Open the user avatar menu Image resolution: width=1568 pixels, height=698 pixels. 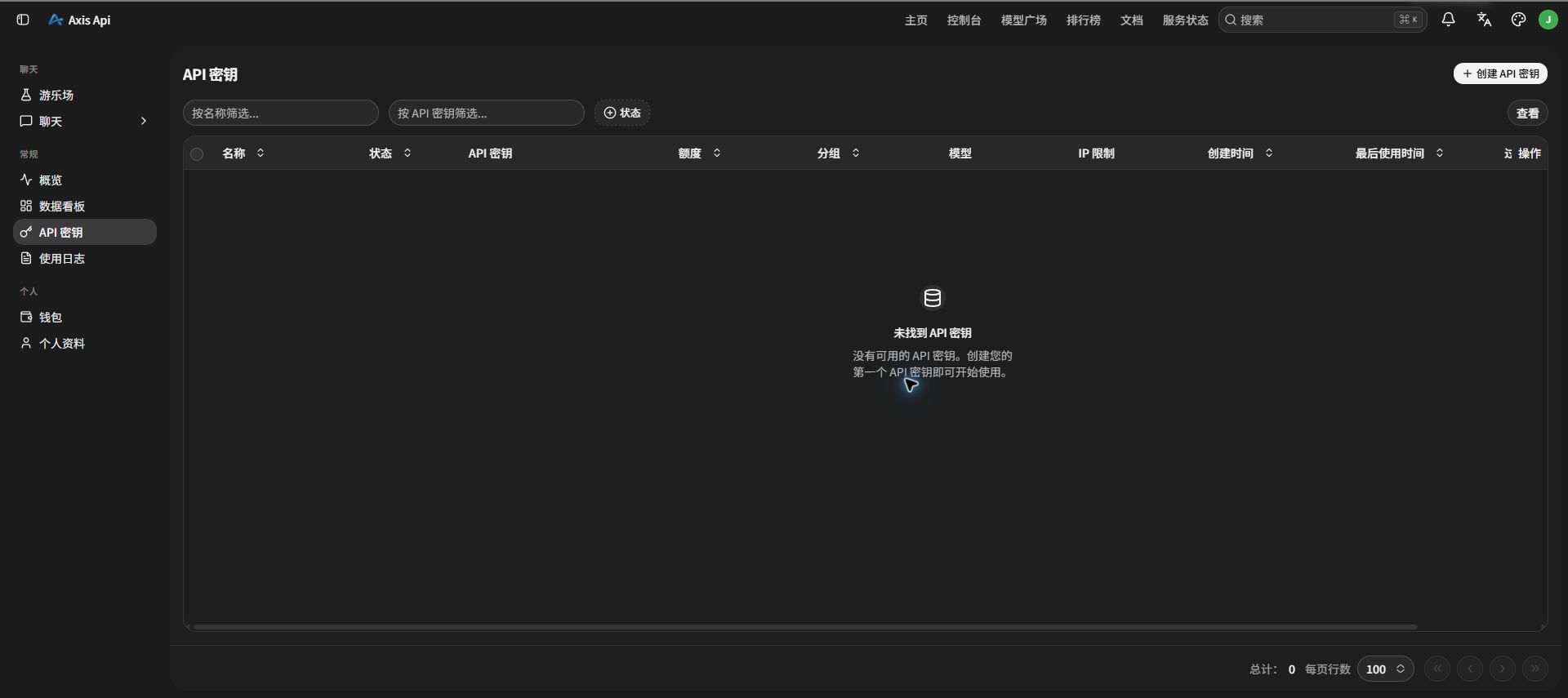coord(1548,20)
